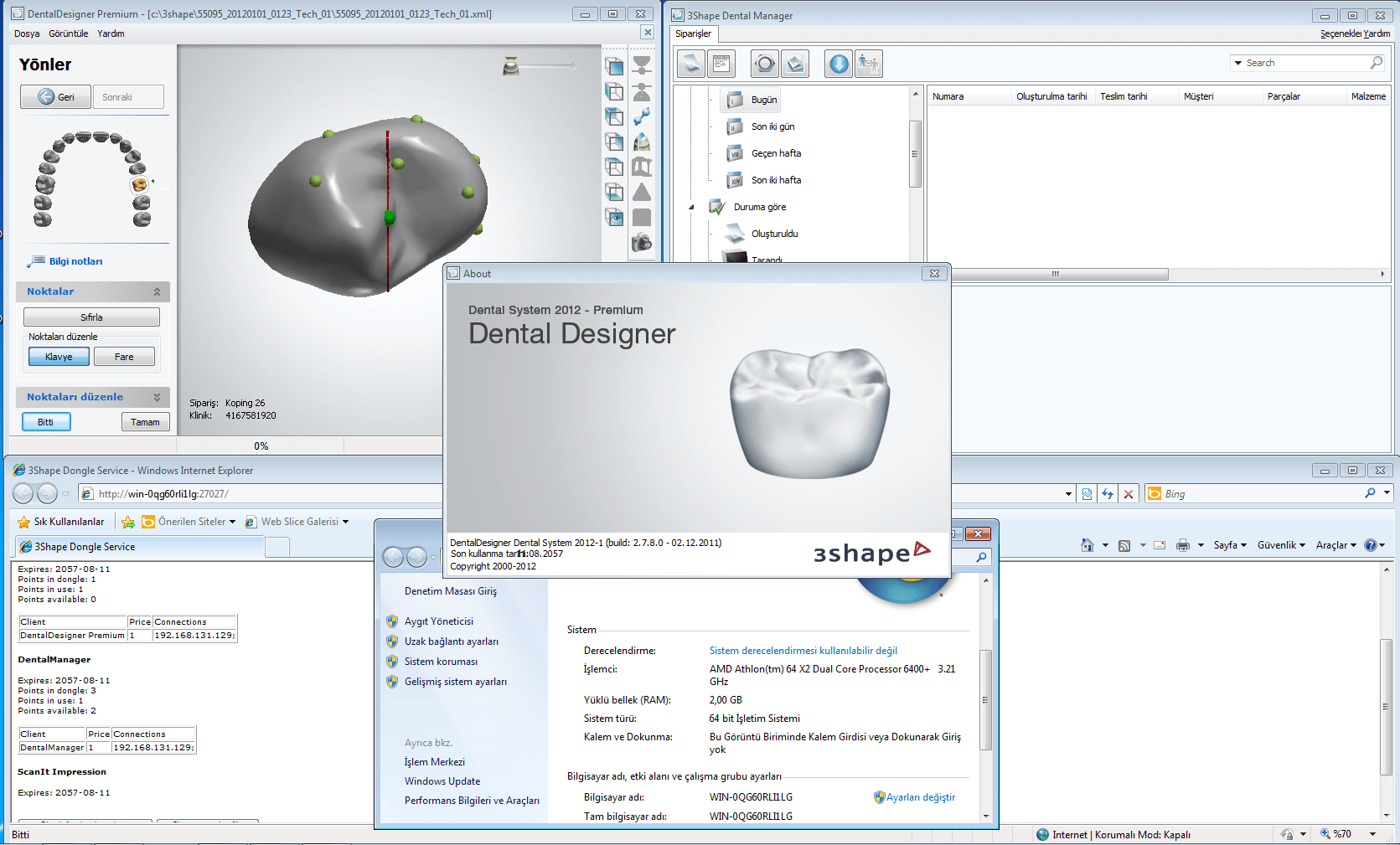Click the two-people transfer icon in Dental Manager
This screenshot has height=845, width=1400.
(x=869, y=64)
